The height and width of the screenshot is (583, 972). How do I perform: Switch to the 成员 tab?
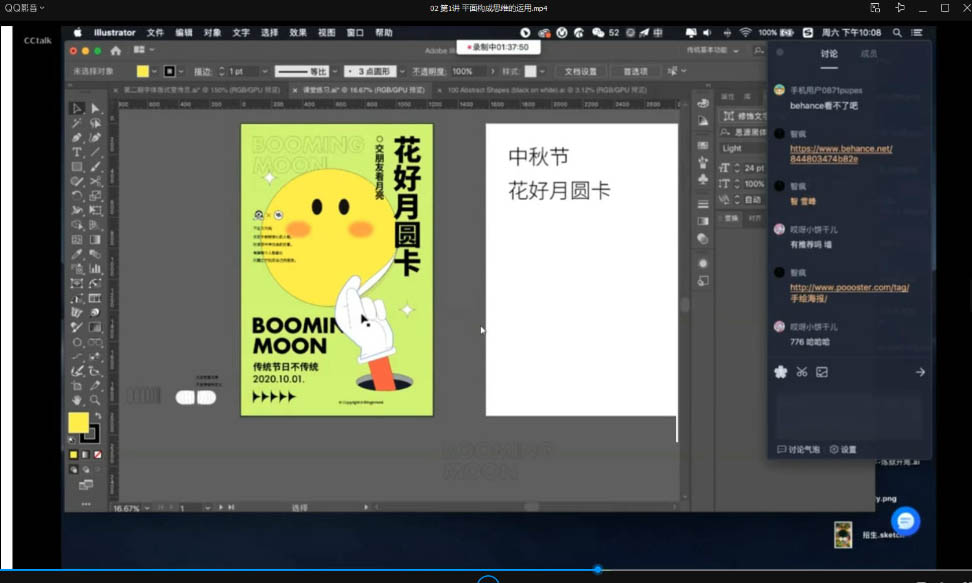[x=868, y=54]
